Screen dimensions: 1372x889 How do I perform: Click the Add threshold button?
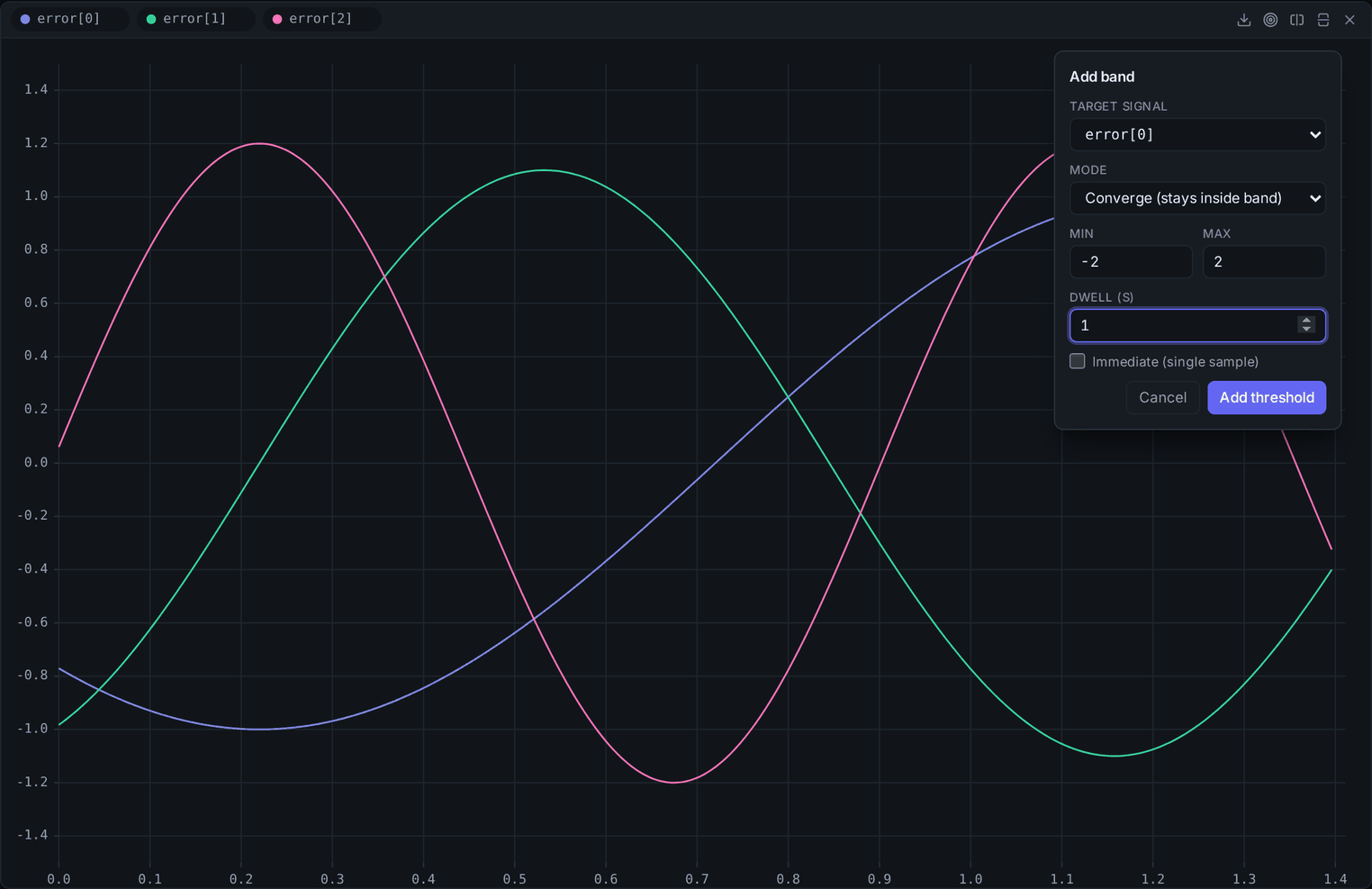pyautogui.click(x=1267, y=397)
